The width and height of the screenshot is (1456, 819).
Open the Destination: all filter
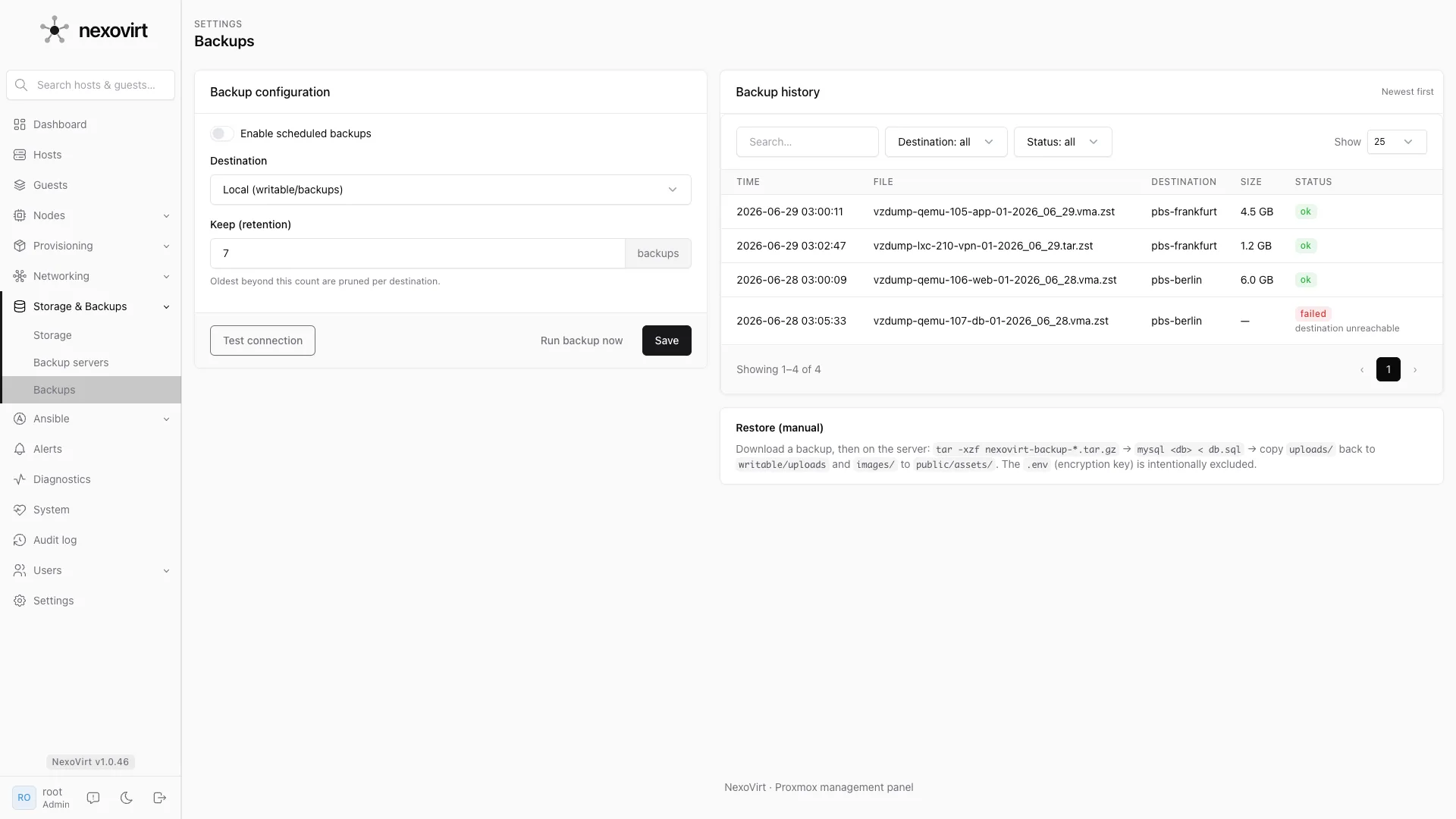pyautogui.click(x=946, y=142)
